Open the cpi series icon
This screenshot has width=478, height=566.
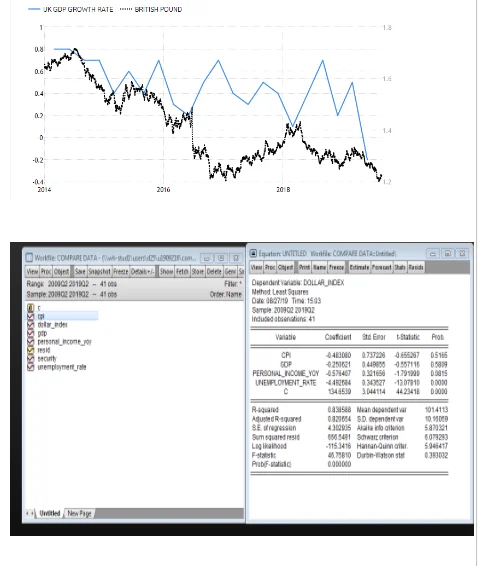(x=31, y=316)
